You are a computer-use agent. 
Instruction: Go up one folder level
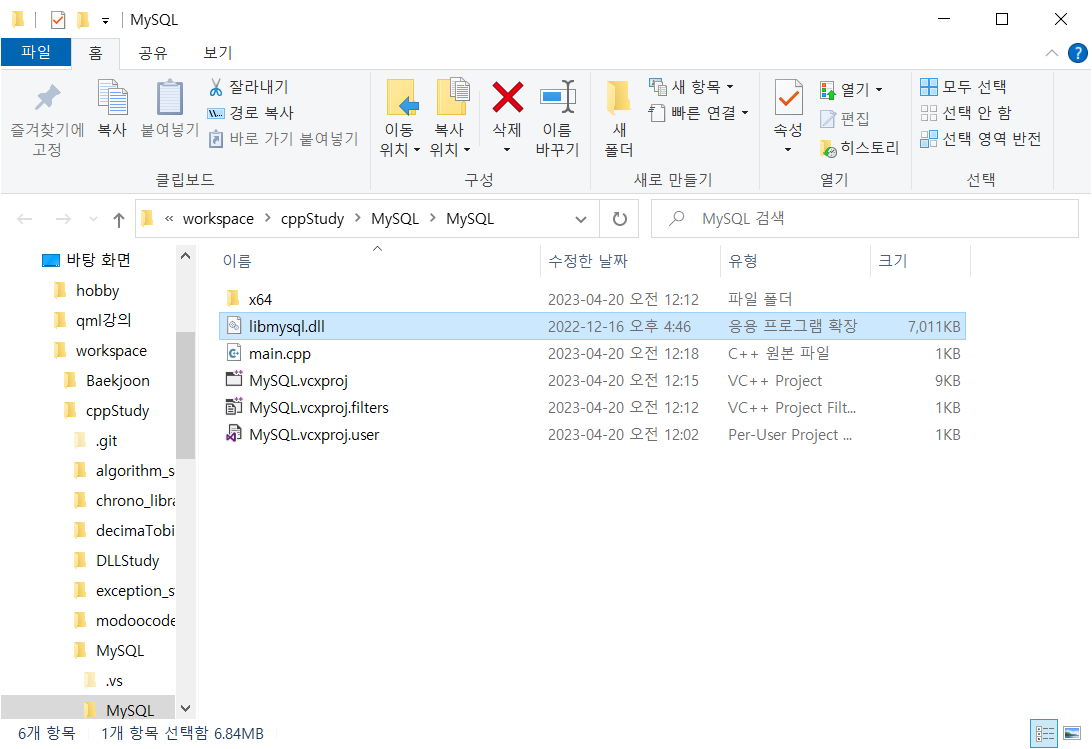pyautogui.click(x=118, y=220)
